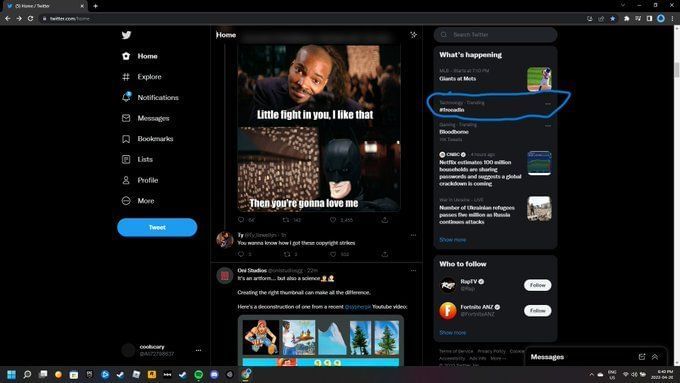680x383 pixels.
Task: Click the browser back arrow
Action: click(x=7, y=19)
